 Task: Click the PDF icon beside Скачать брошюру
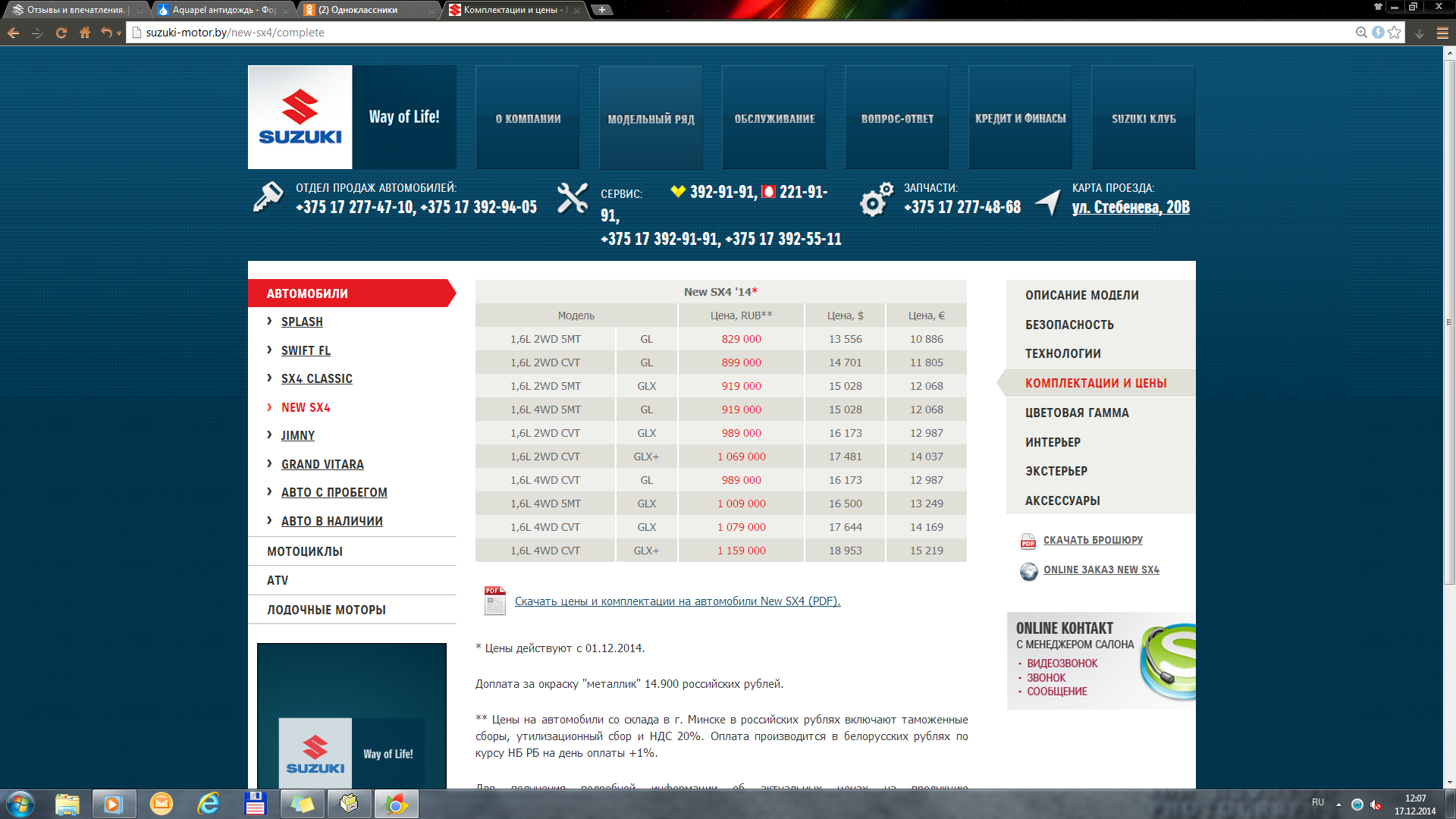(x=1028, y=541)
